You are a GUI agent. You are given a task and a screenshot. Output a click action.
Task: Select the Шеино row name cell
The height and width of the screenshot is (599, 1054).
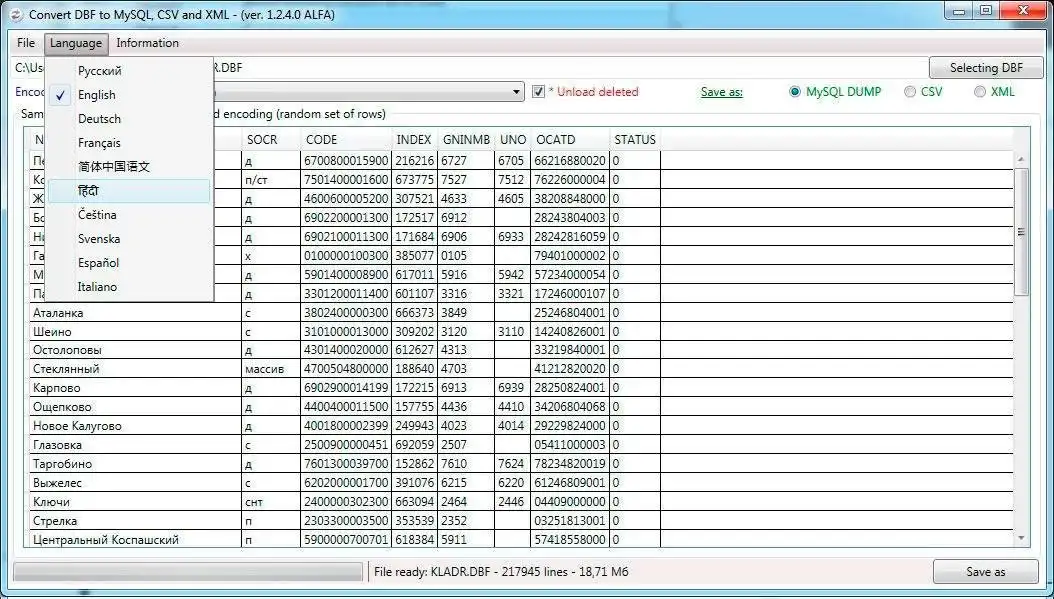click(135, 331)
